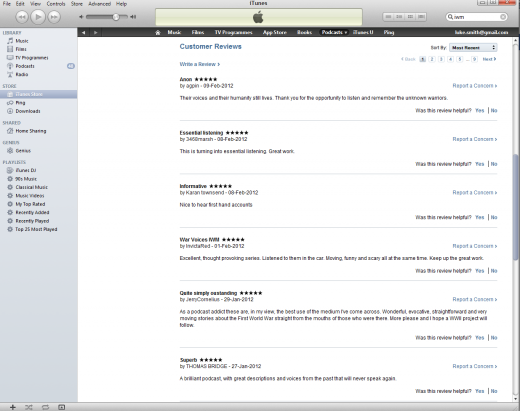
Task: Open Radio in the library sidebar
Action: pyautogui.click(x=22, y=74)
